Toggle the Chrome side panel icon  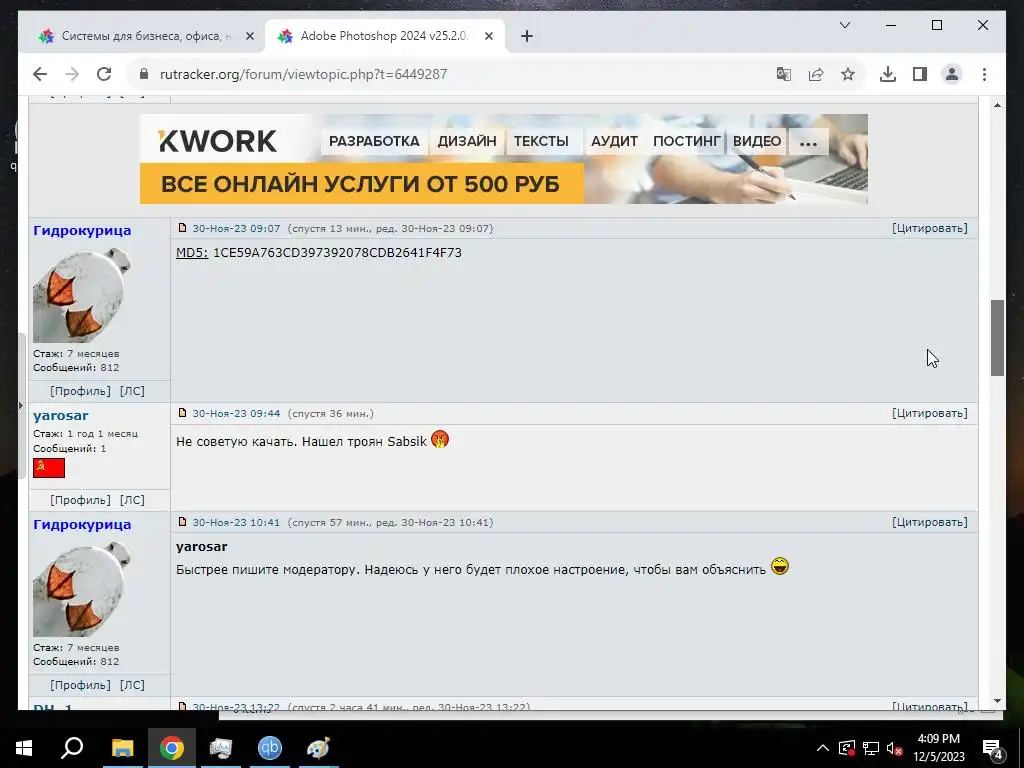coord(920,74)
